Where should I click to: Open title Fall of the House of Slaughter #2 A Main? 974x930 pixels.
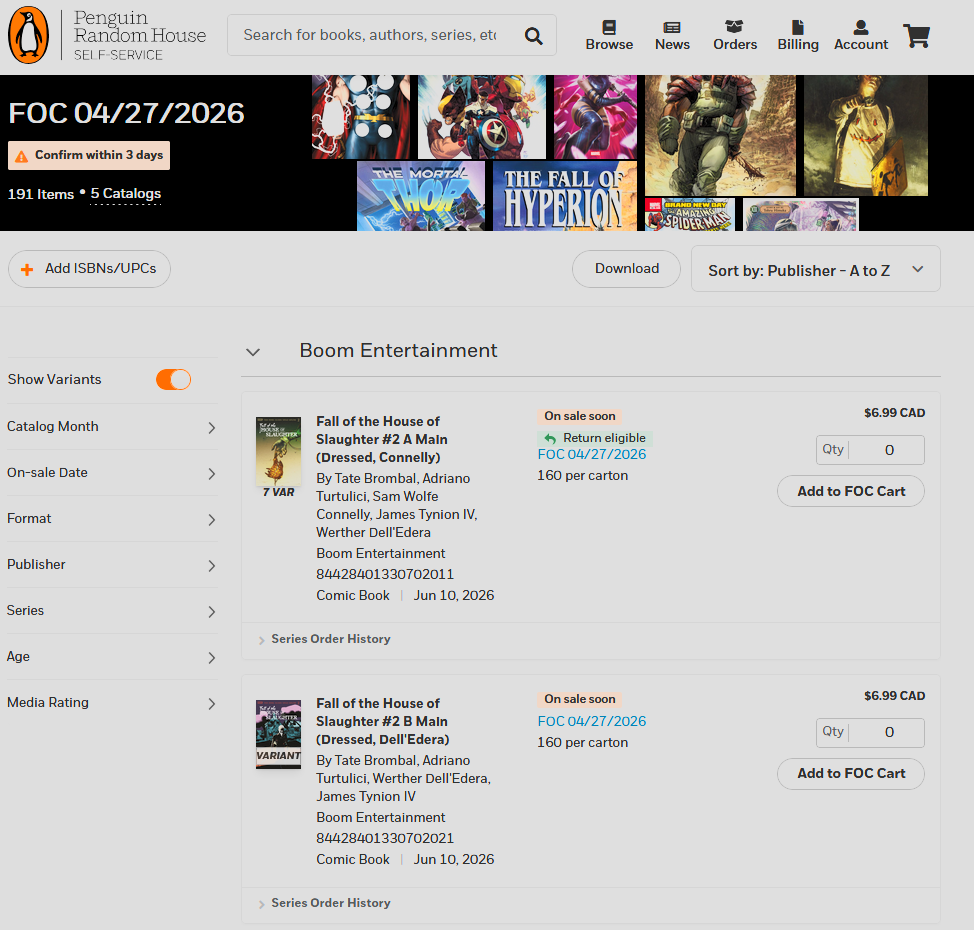click(x=381, y=439)
